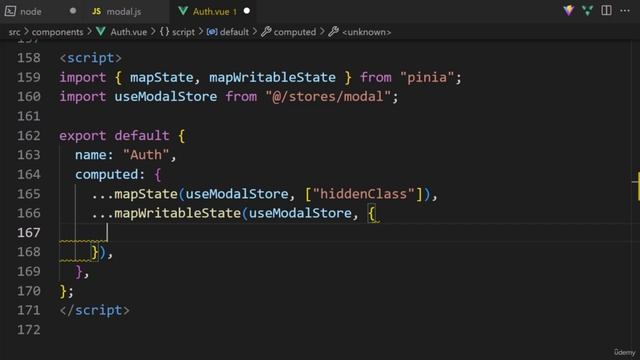Open script symbol in breadcrumb
The height and width of the screenshot is (360, 640).
[x=183, y=32]
